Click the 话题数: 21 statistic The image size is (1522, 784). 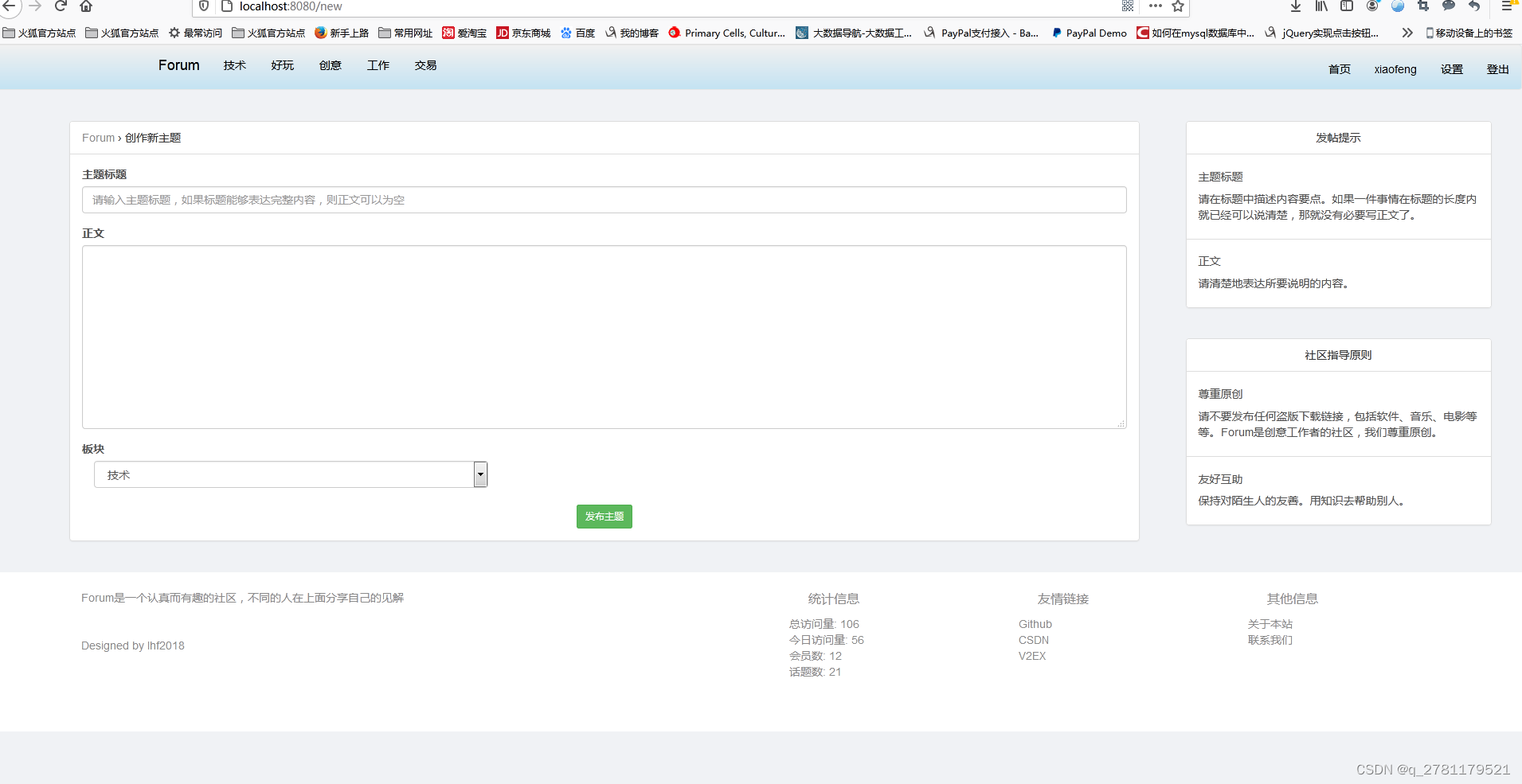coord(816,672)
